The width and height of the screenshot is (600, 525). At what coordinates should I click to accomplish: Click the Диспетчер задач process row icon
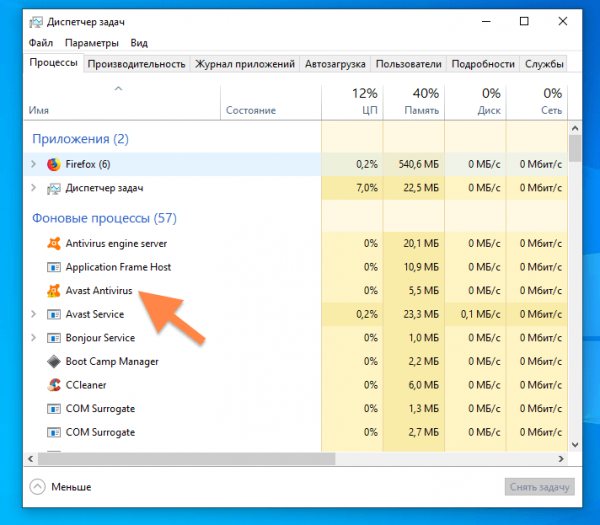[54, 188]
